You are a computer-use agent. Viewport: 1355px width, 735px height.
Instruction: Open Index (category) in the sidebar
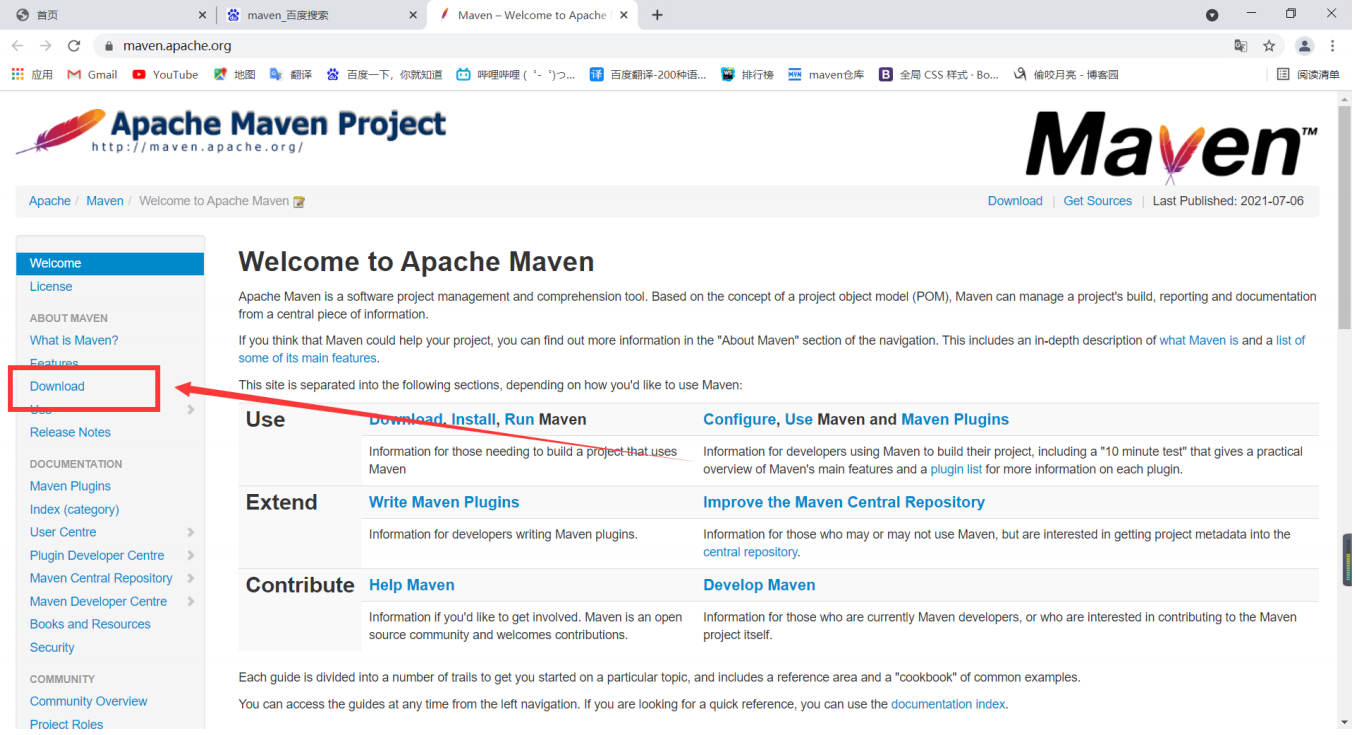click(x=74, y=509)
